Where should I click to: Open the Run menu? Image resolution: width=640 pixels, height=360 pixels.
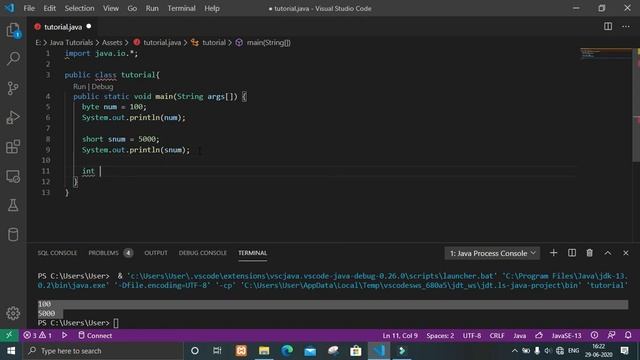[x=152, y=8]
